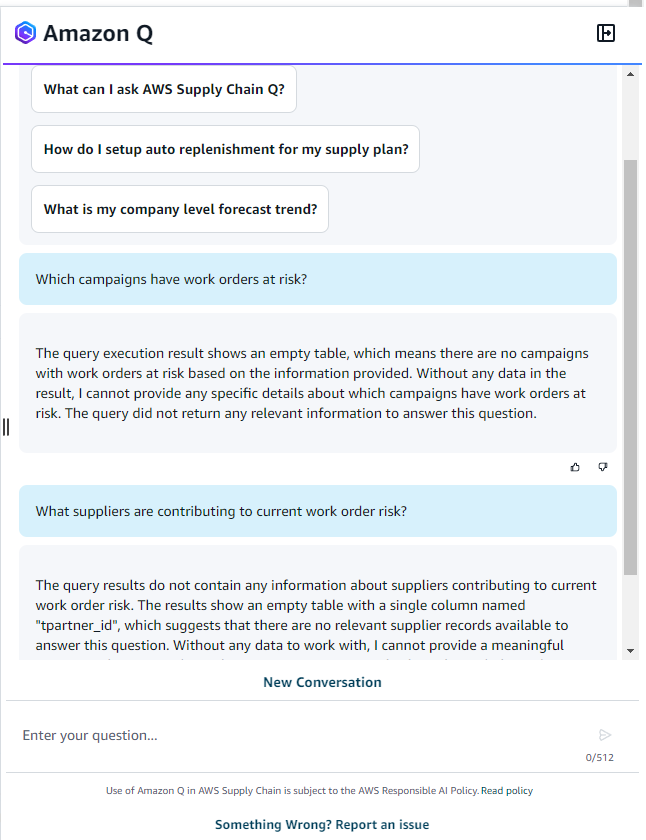Open the Responsible AI Read policy link

pos(507,790)
